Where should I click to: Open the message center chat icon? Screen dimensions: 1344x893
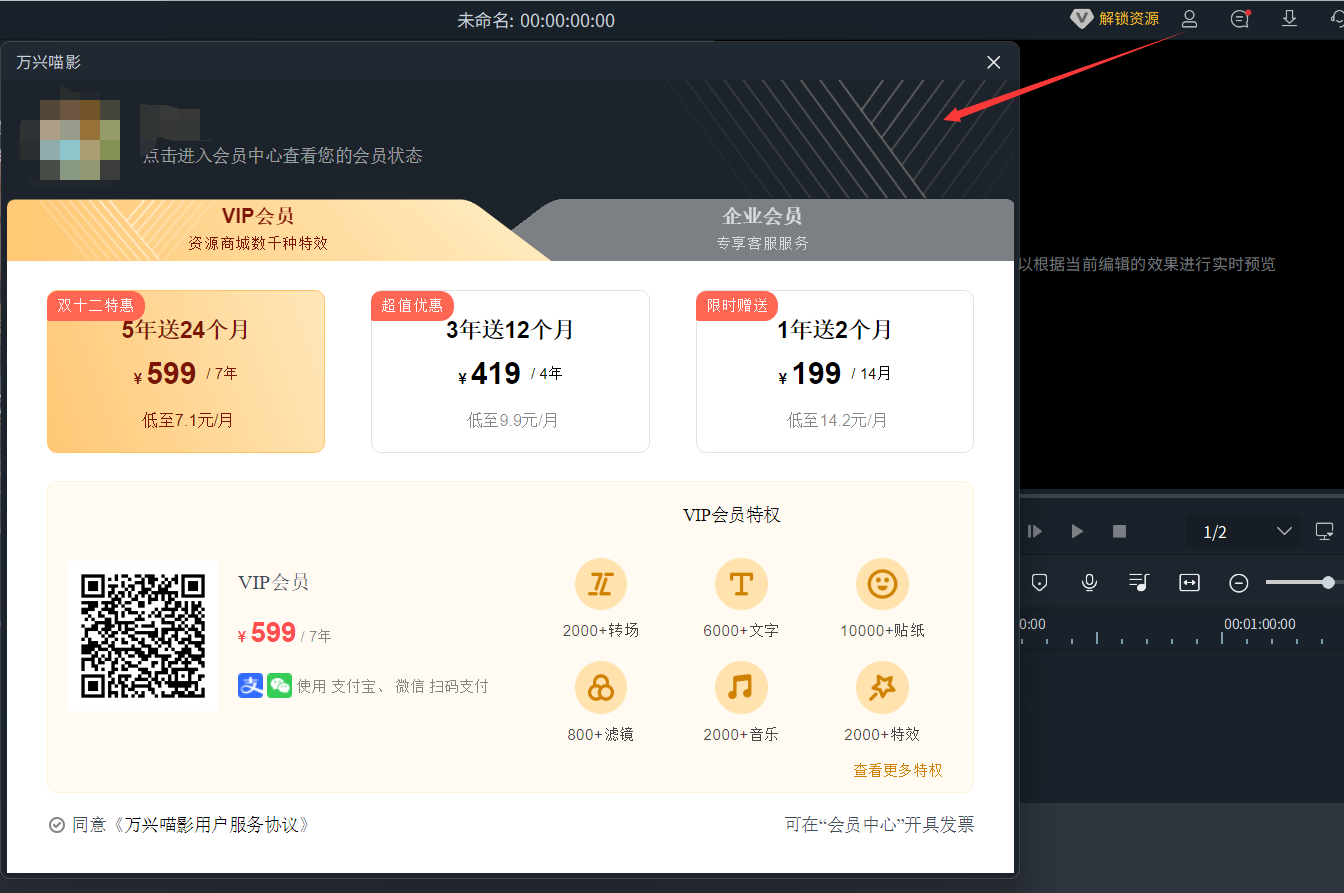pos(1240,19)
